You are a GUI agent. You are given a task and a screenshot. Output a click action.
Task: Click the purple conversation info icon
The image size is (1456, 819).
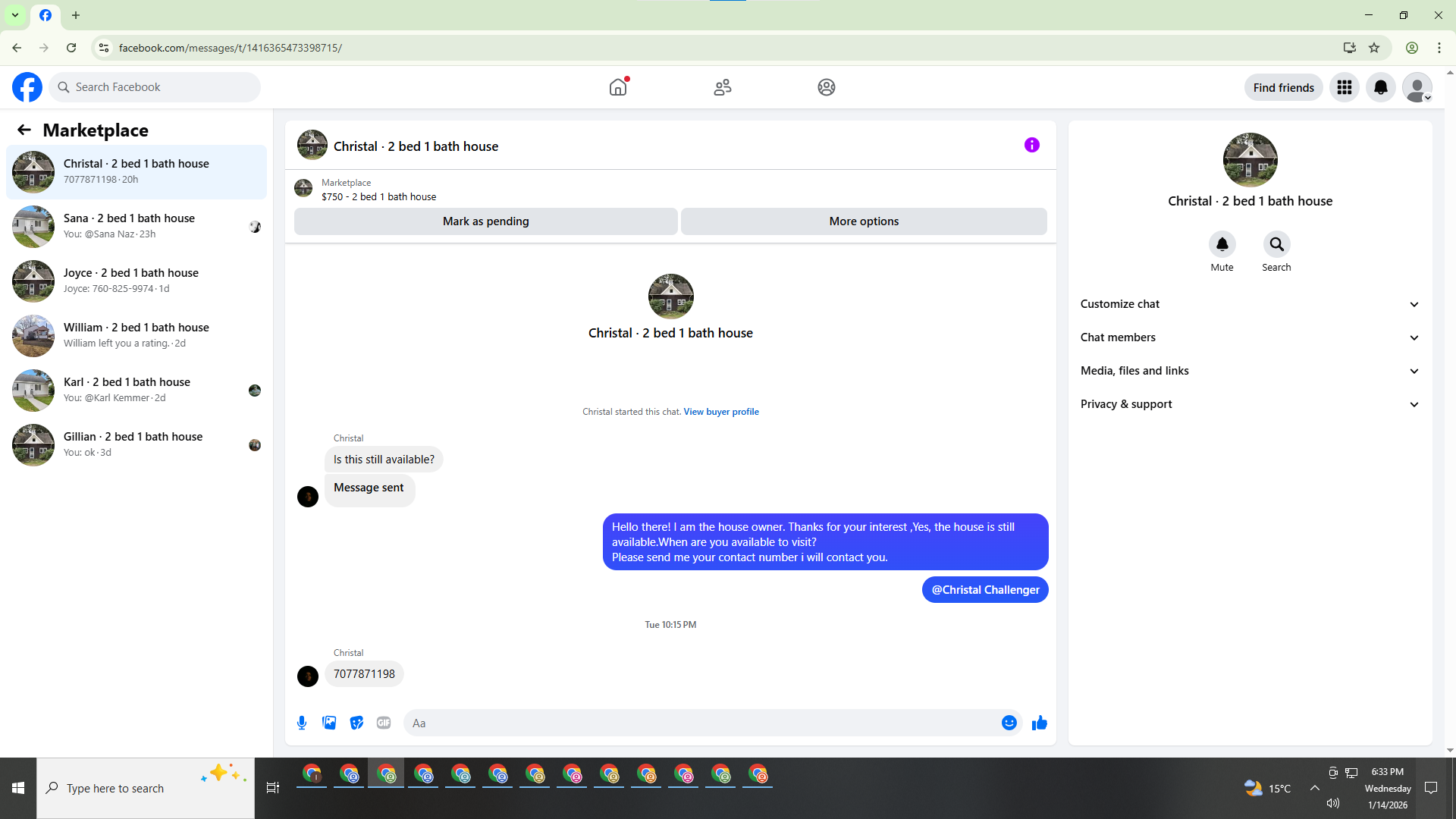[1031, 145]
